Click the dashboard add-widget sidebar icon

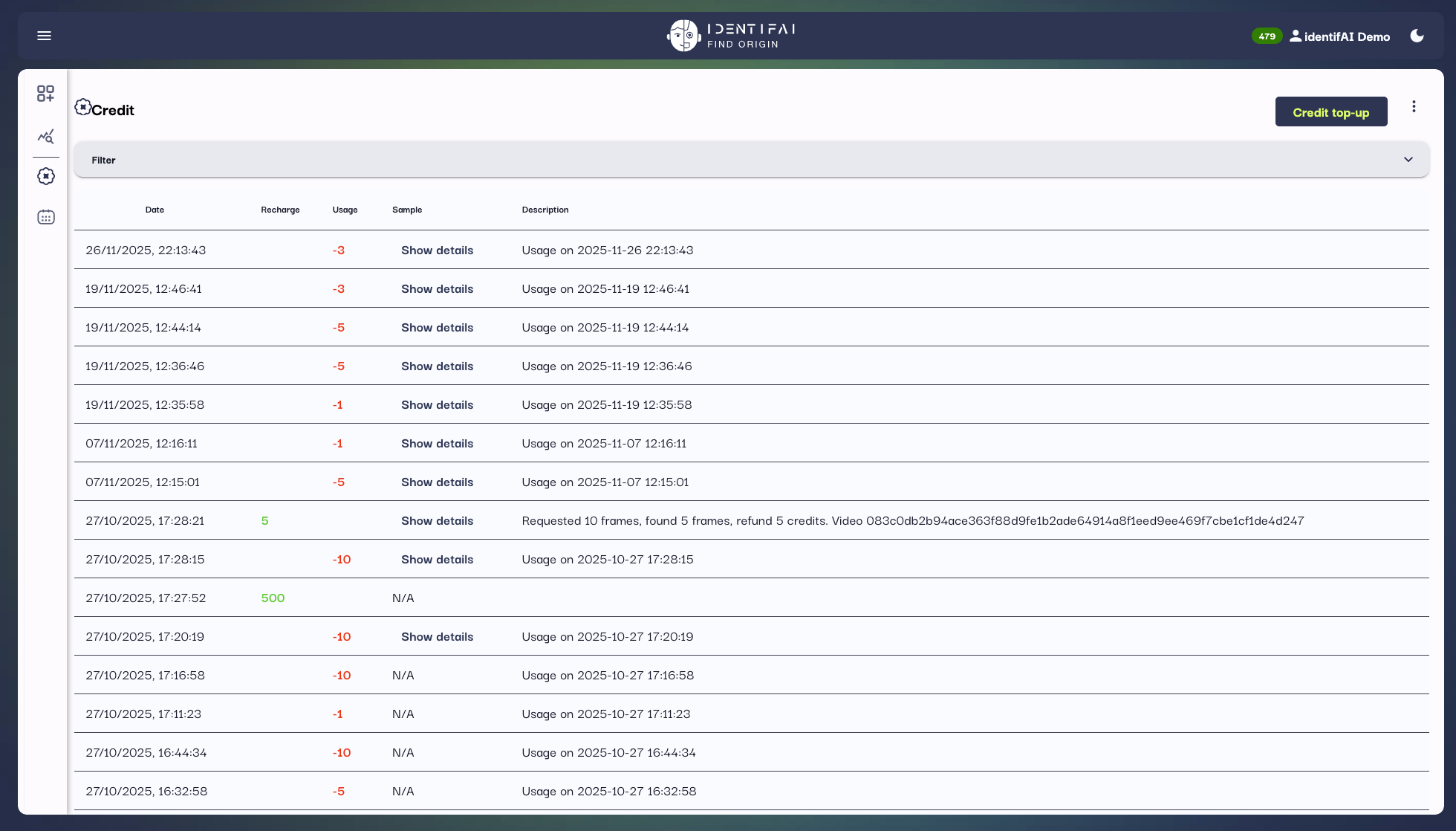(x=46, y=94)
